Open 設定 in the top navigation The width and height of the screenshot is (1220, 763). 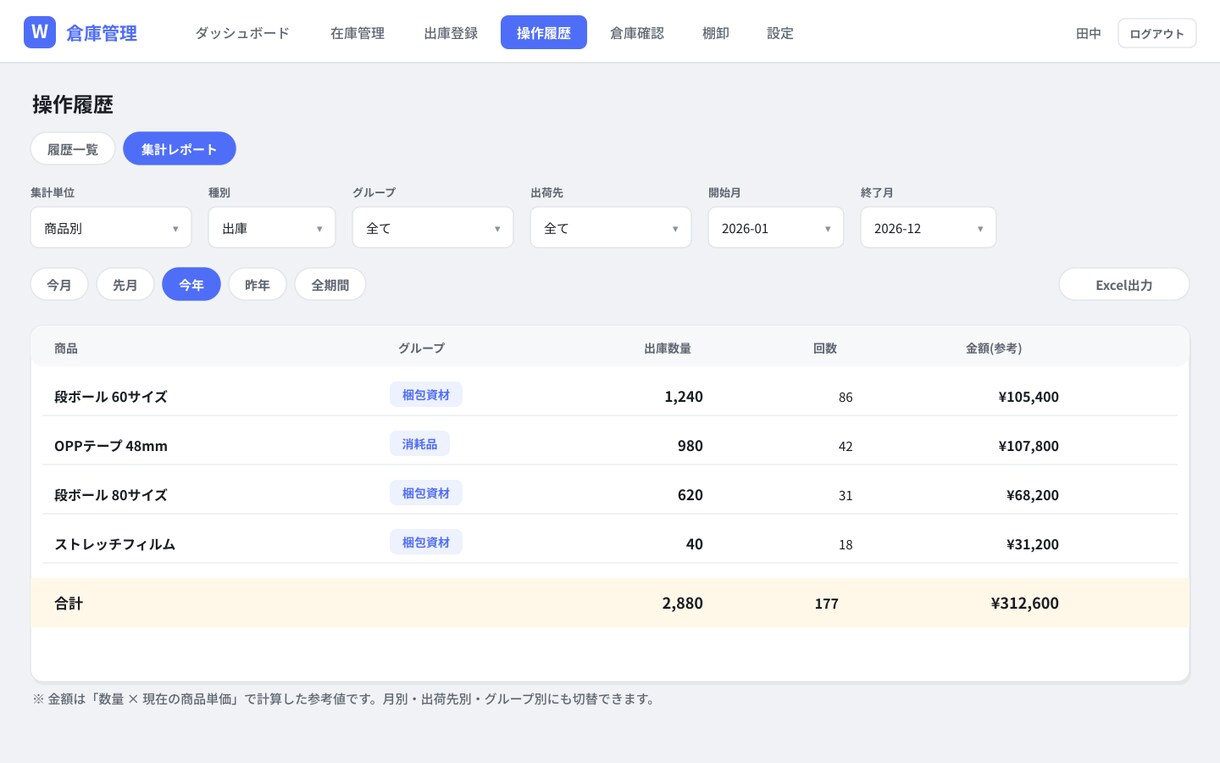(780, 33)
